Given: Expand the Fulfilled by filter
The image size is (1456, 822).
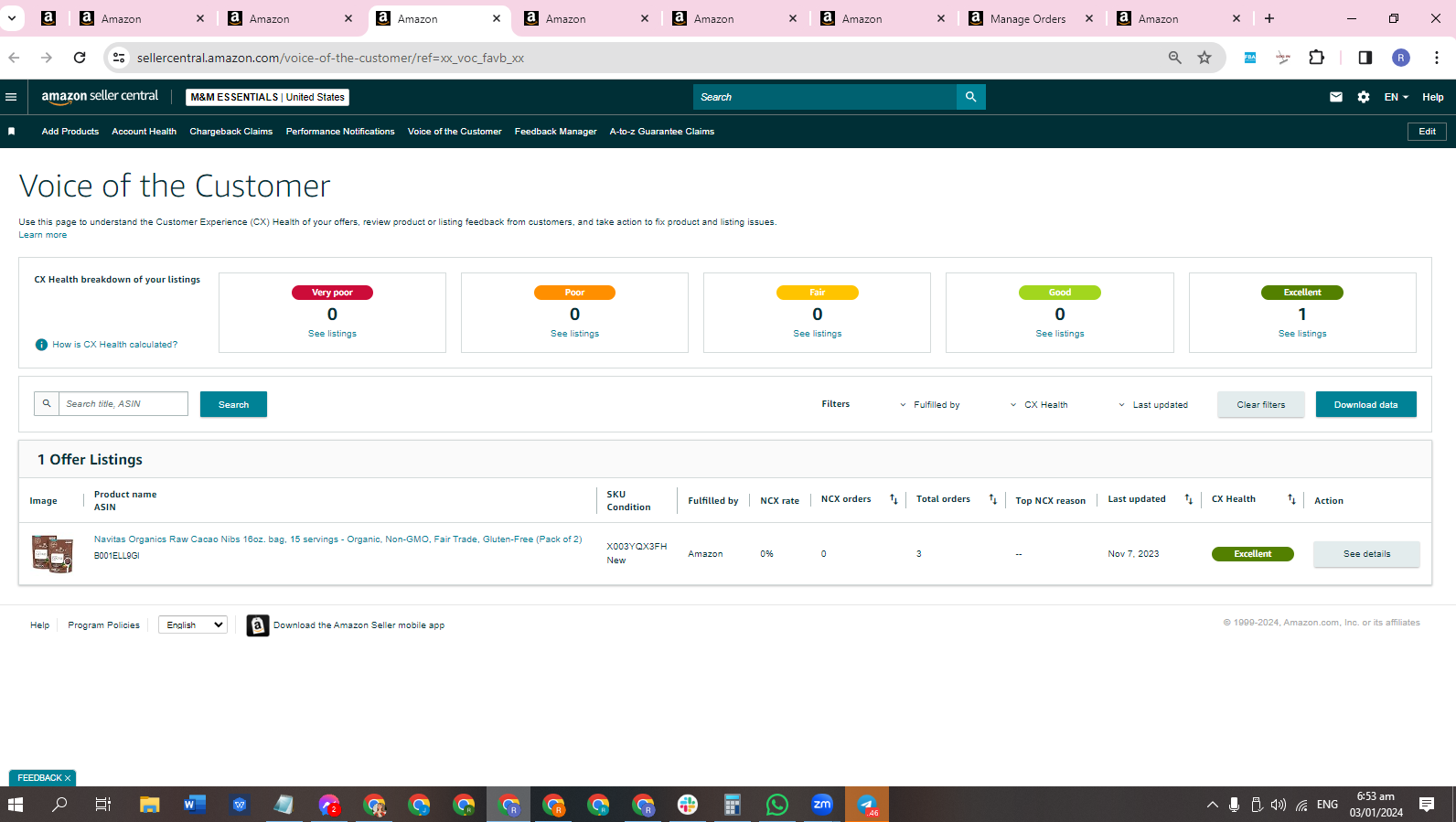Looking at the screenshot, I should pyautogui.click(x=930, y=405).
